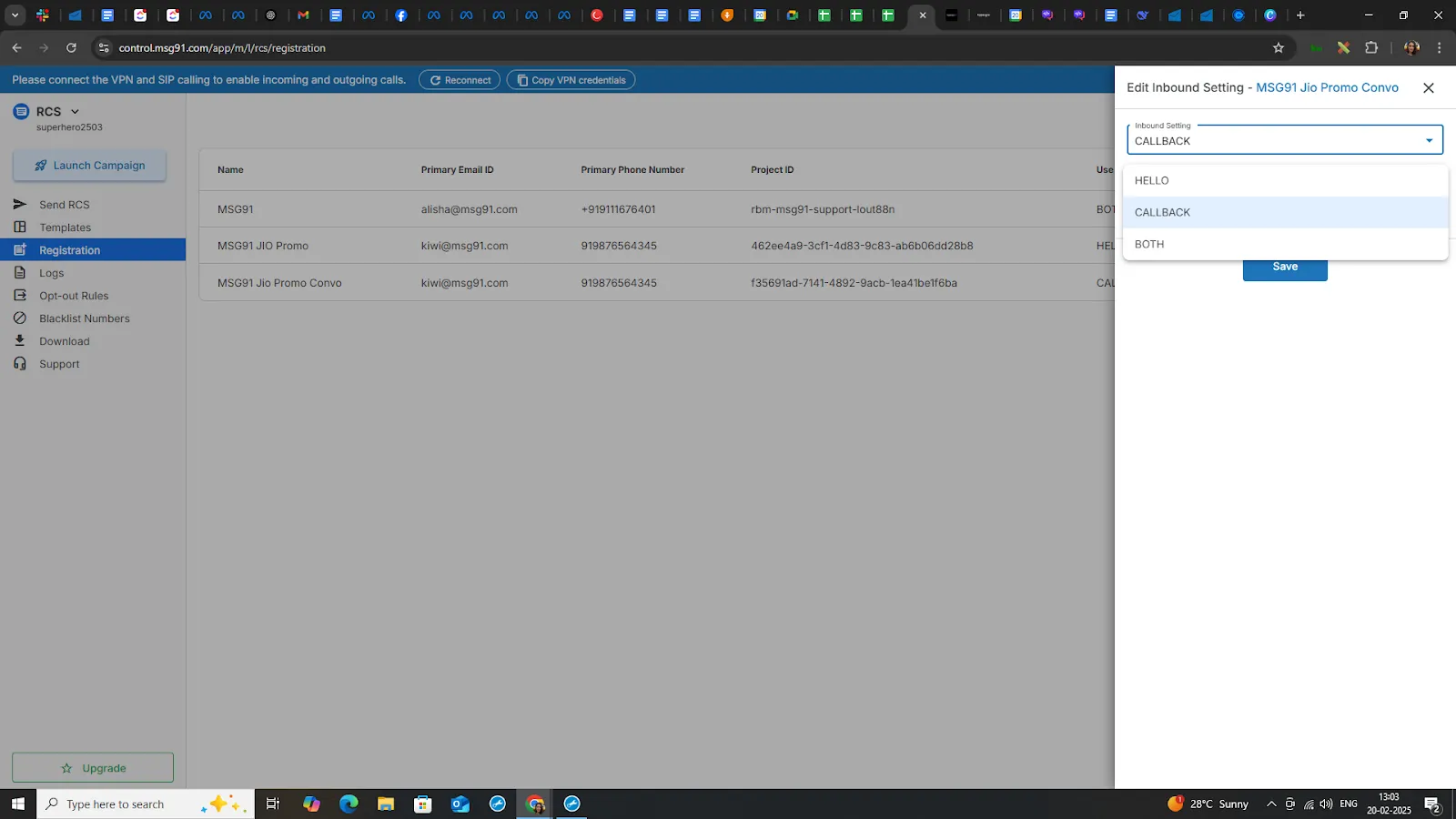Viewport: 1456px width, 819px height.
Task: Click the MSG91 Jio Promo Convo title link
Action: click(x=1327, y=87)
